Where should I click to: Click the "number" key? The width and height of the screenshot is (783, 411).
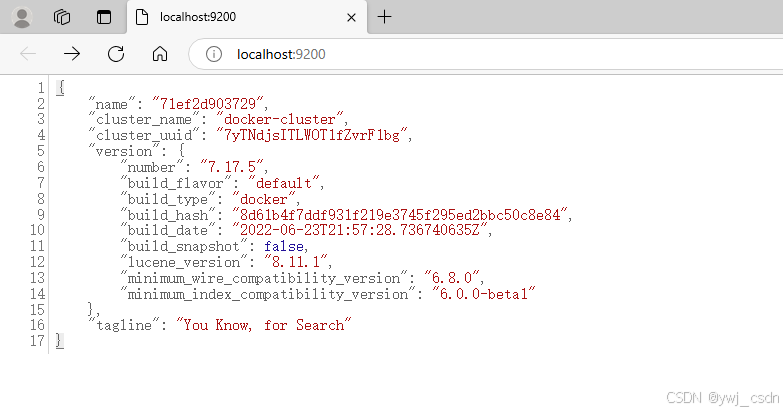click(x=152, y=167)
